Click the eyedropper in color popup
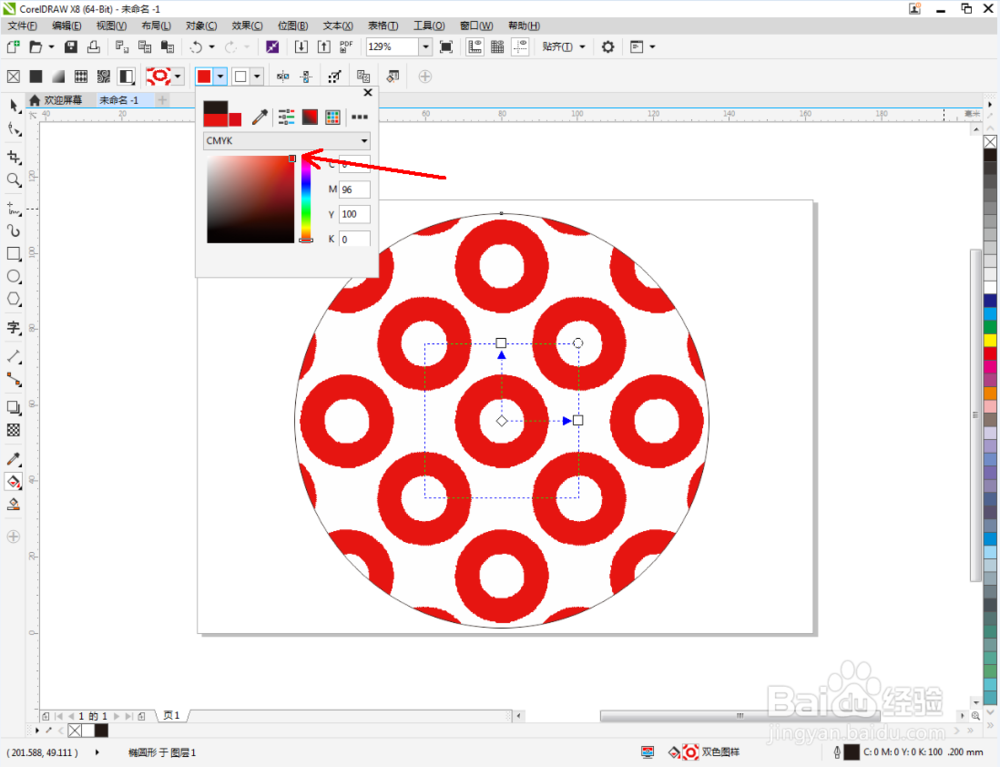Viewport: 1000px width, 767px height. click(260, 117)
